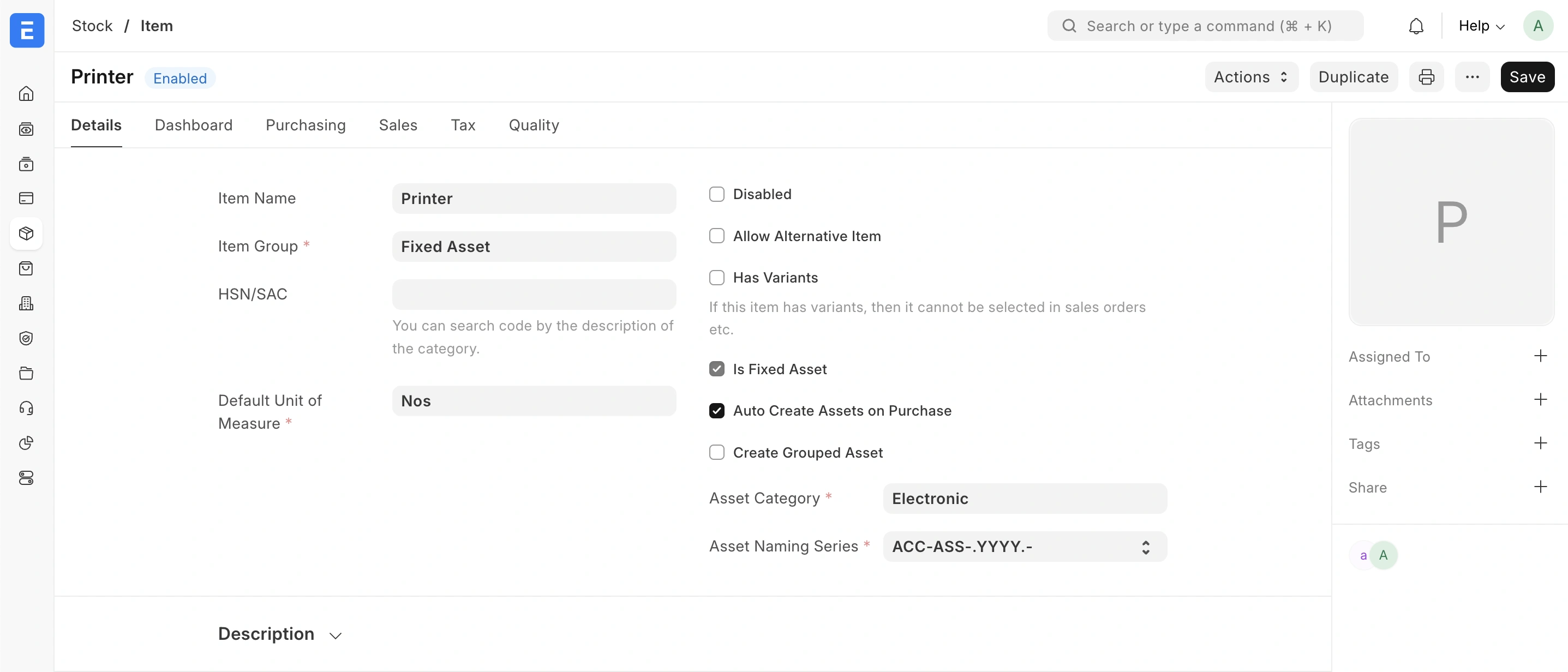Click the Save button
This screenshot has width=1568, height=672.
coord(1527,77)
